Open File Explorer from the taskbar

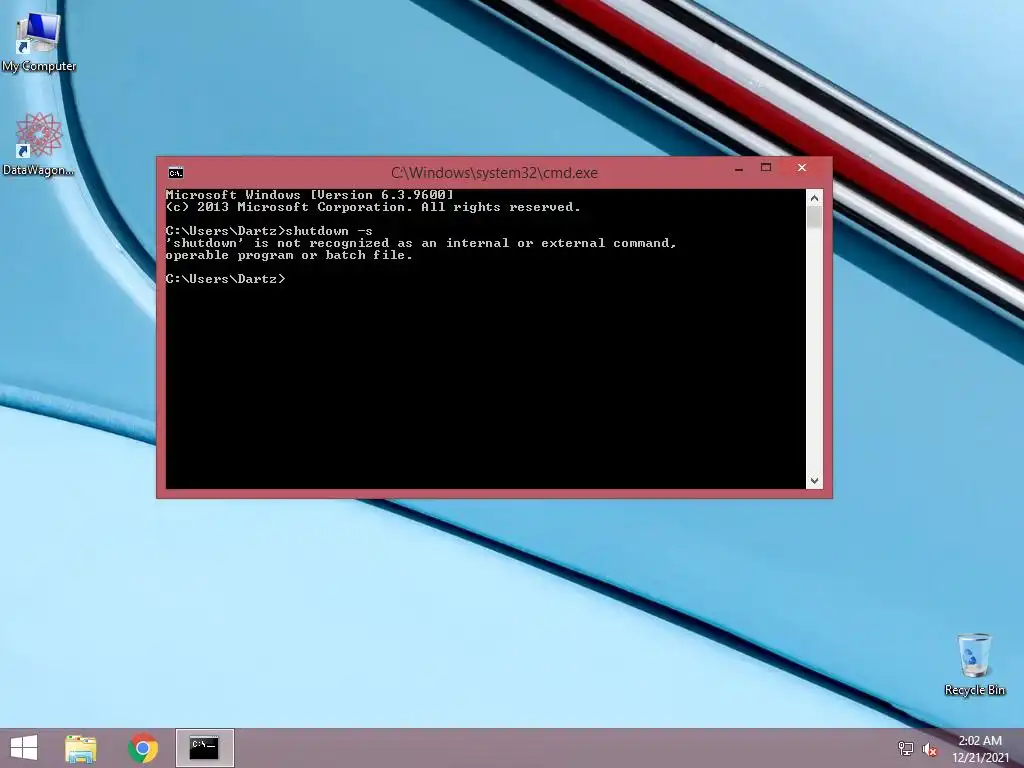point(81,748)
